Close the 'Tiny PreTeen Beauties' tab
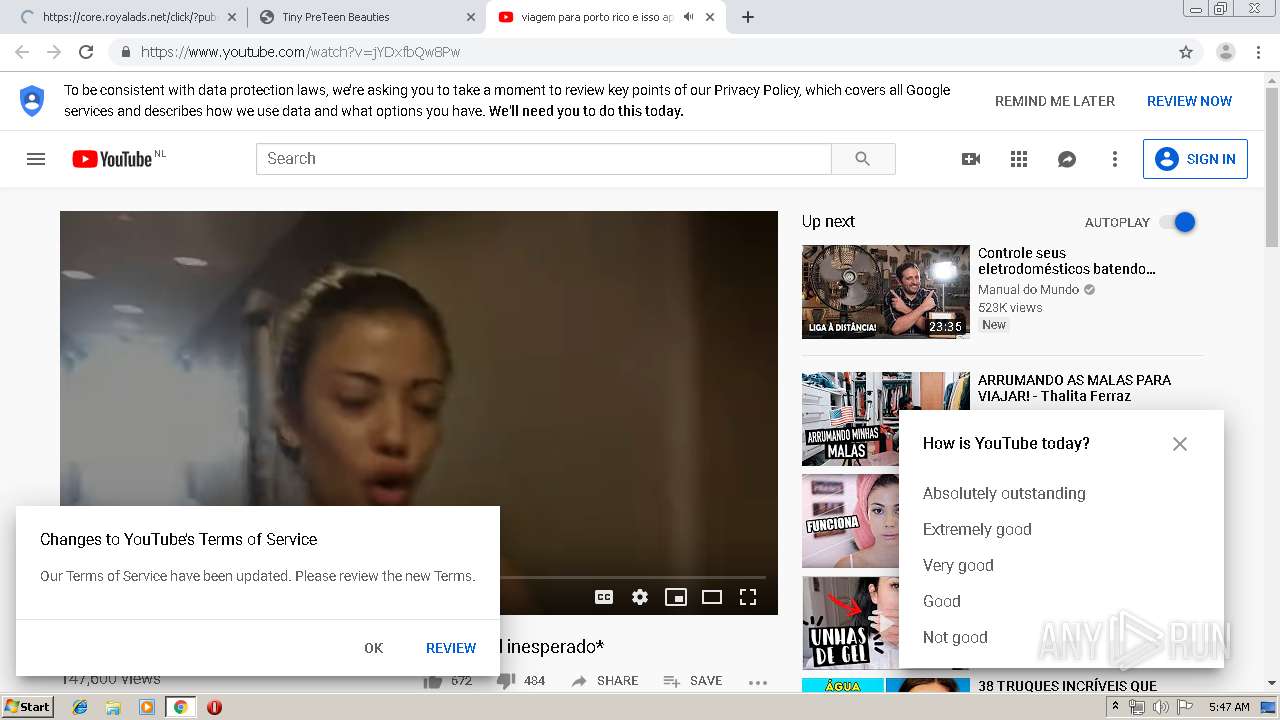Viewport: 1280px width, 720px height. (x=470, y=17)
